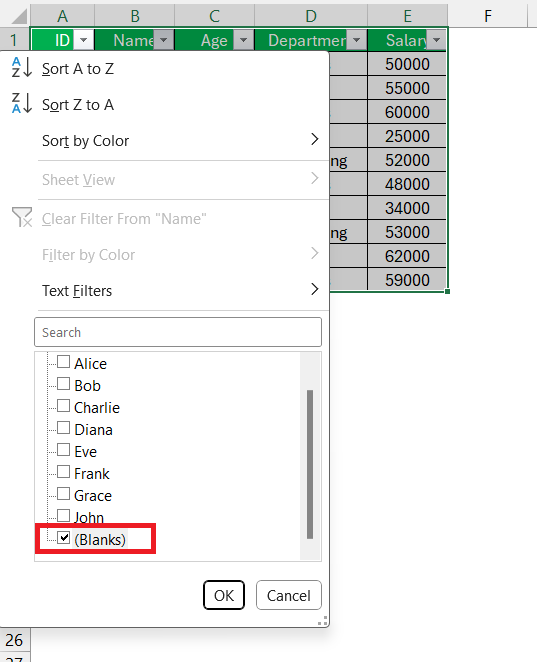Image resolution: width=537 pixels, height=662 pixels.
Task: Choose Sort Z to A
Action: [x=164, y=104]
